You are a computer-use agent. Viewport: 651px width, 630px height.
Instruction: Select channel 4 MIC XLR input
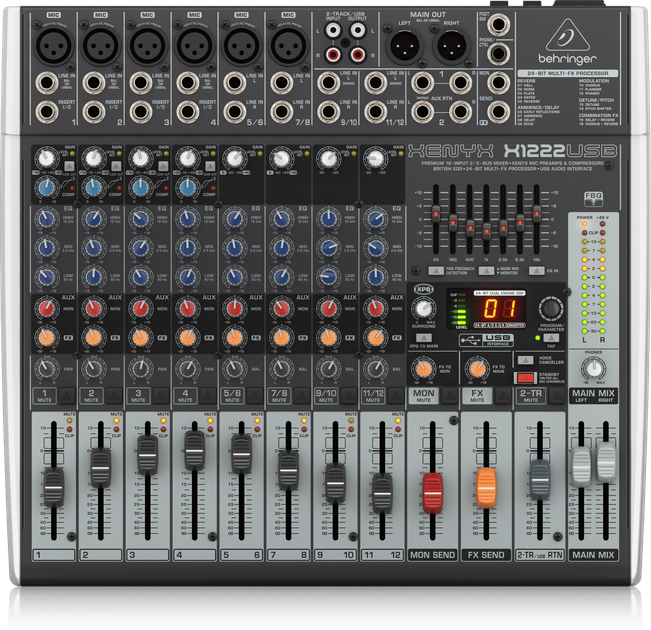click(x=194, y=44)
